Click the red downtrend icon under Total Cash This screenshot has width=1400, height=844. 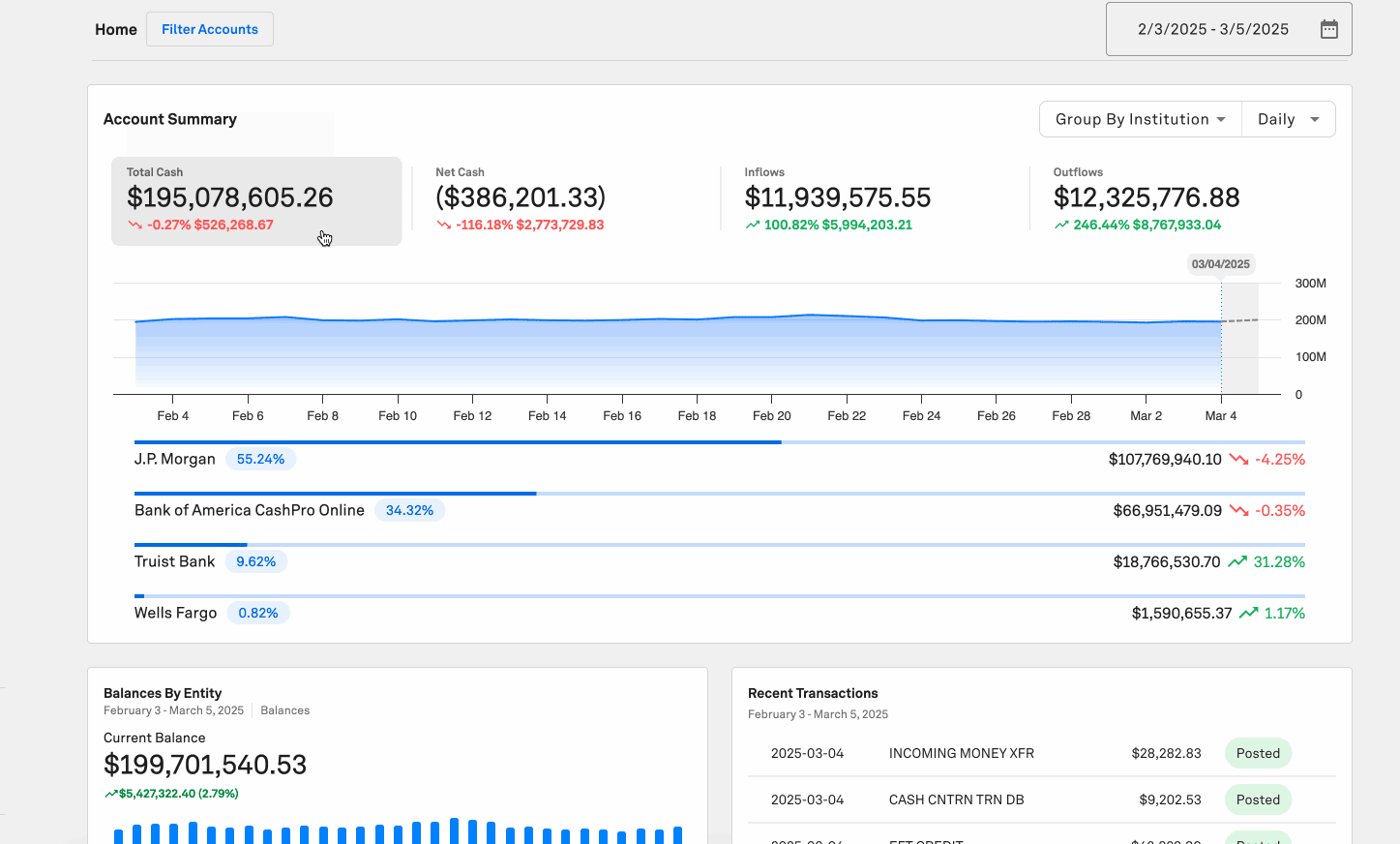(134, 225)
